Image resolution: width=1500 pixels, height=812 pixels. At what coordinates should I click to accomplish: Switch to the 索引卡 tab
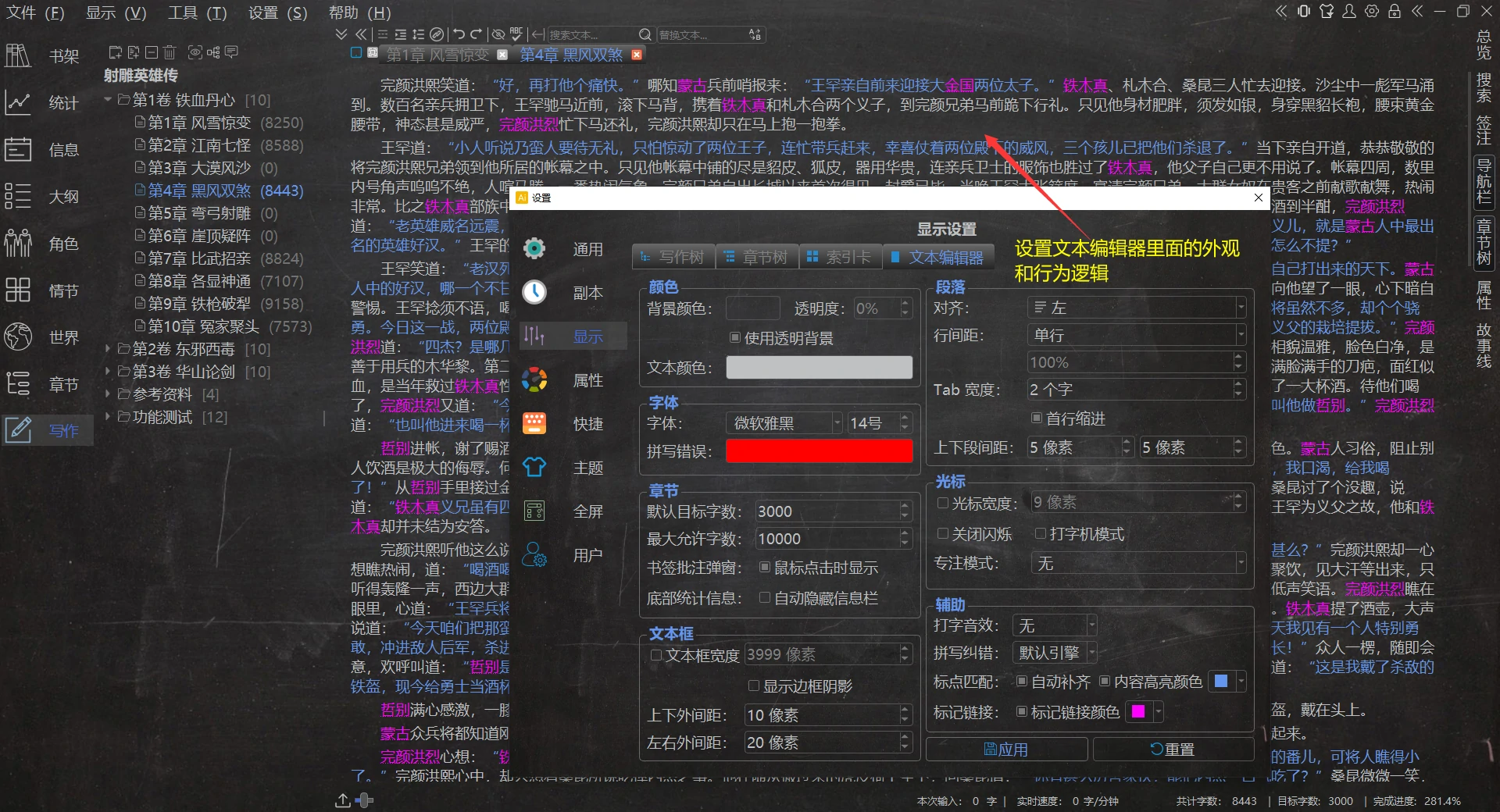click(841, 257)
